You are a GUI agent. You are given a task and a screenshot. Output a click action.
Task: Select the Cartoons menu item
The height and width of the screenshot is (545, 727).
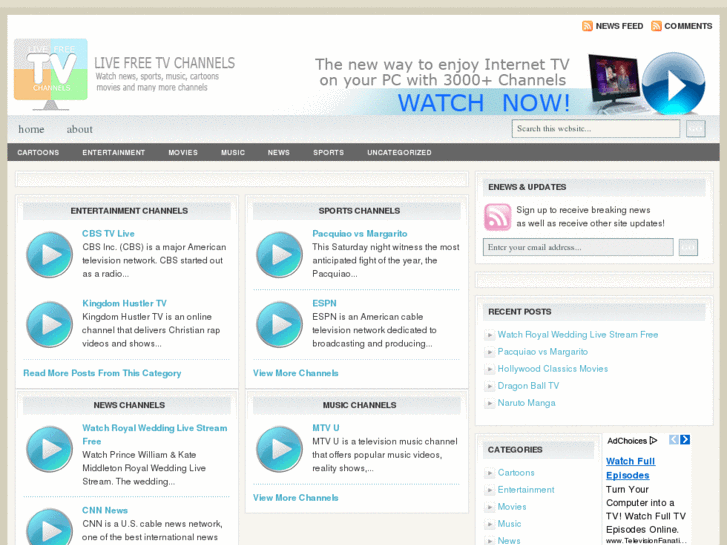coord(38,153)
